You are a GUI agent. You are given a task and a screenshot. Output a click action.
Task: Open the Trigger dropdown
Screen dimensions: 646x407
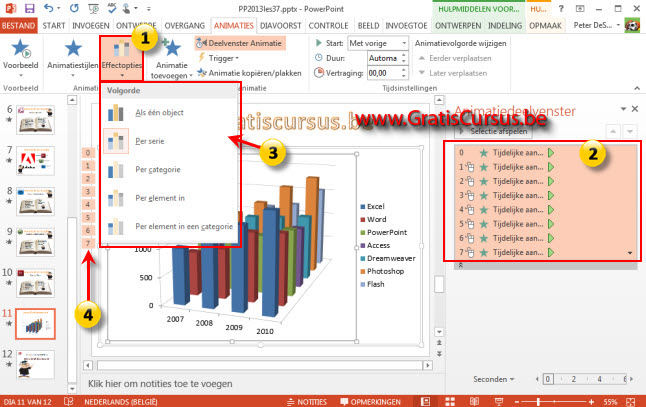coord(219,58)
